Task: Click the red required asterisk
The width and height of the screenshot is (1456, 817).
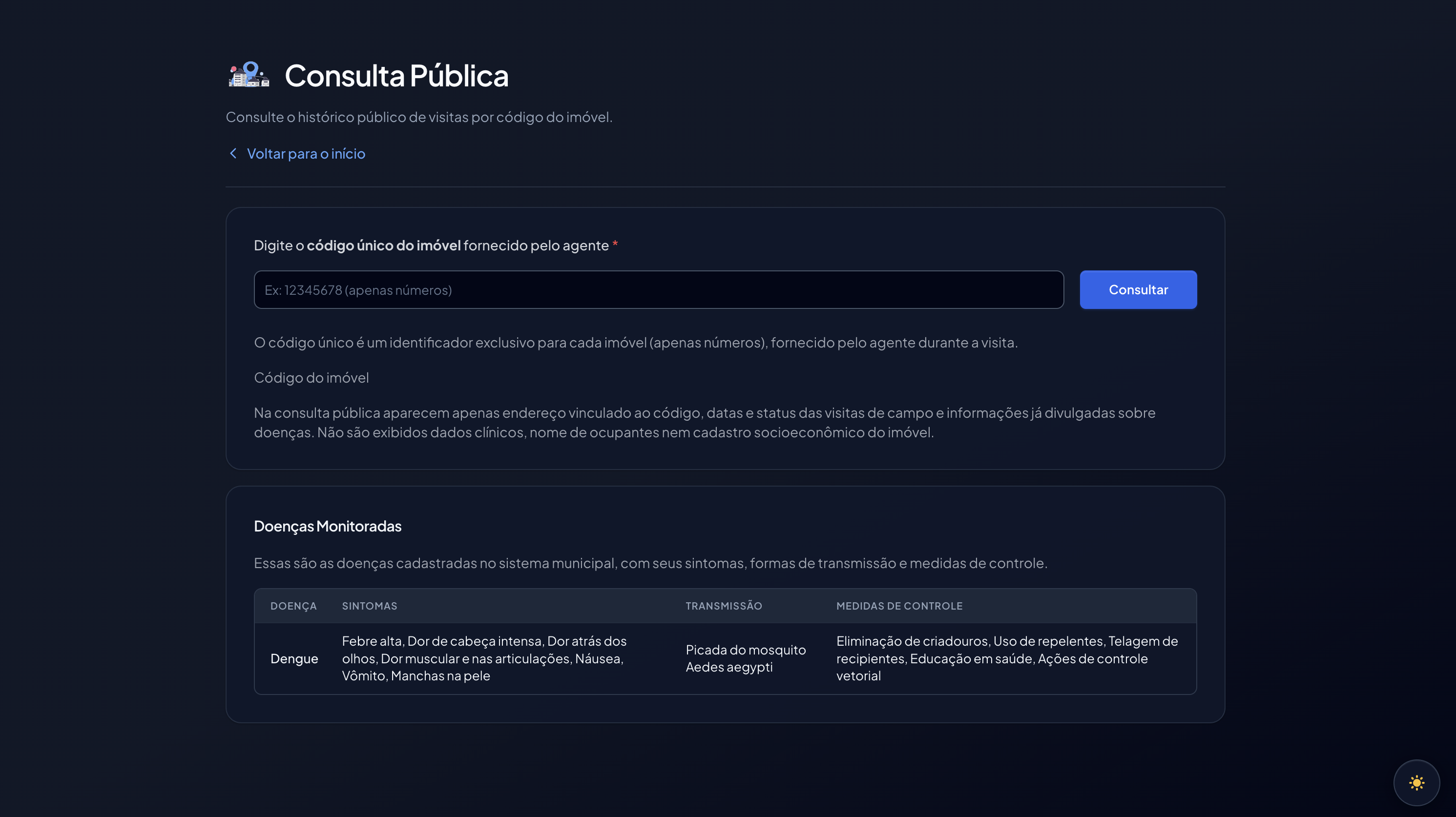Action: click(615, 244)
